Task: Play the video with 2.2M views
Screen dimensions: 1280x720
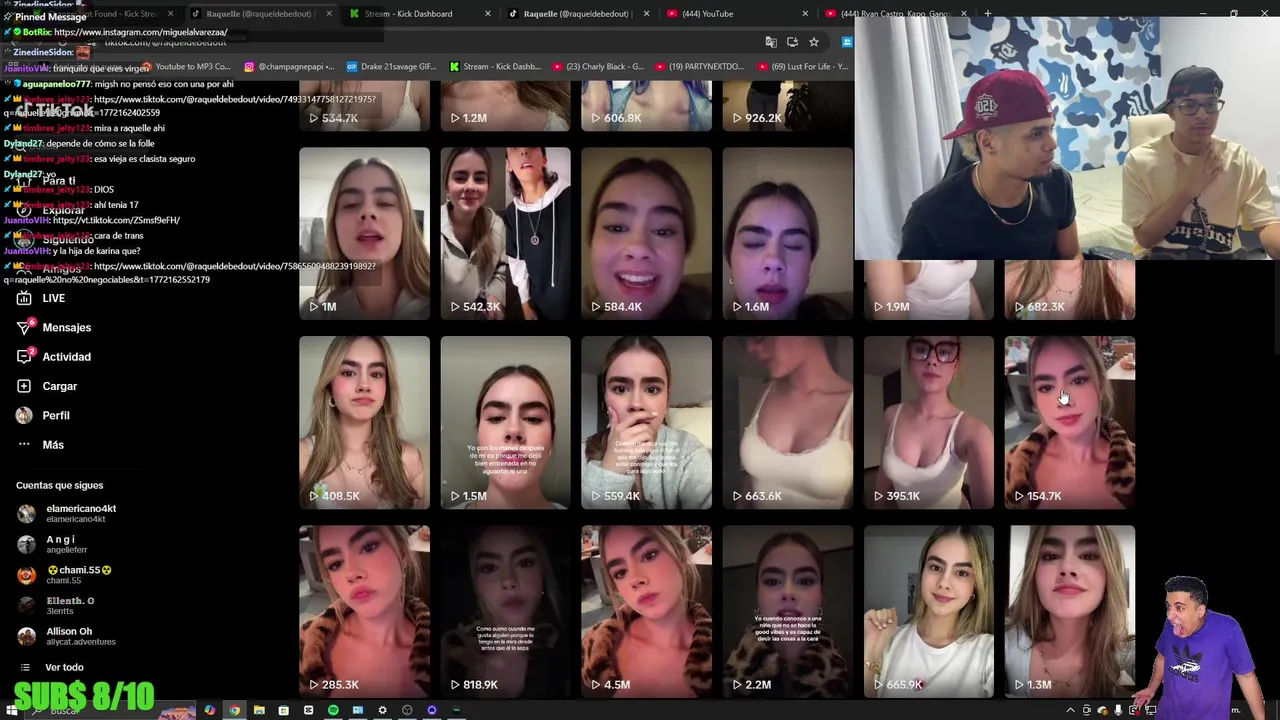Action: [787, 611]
